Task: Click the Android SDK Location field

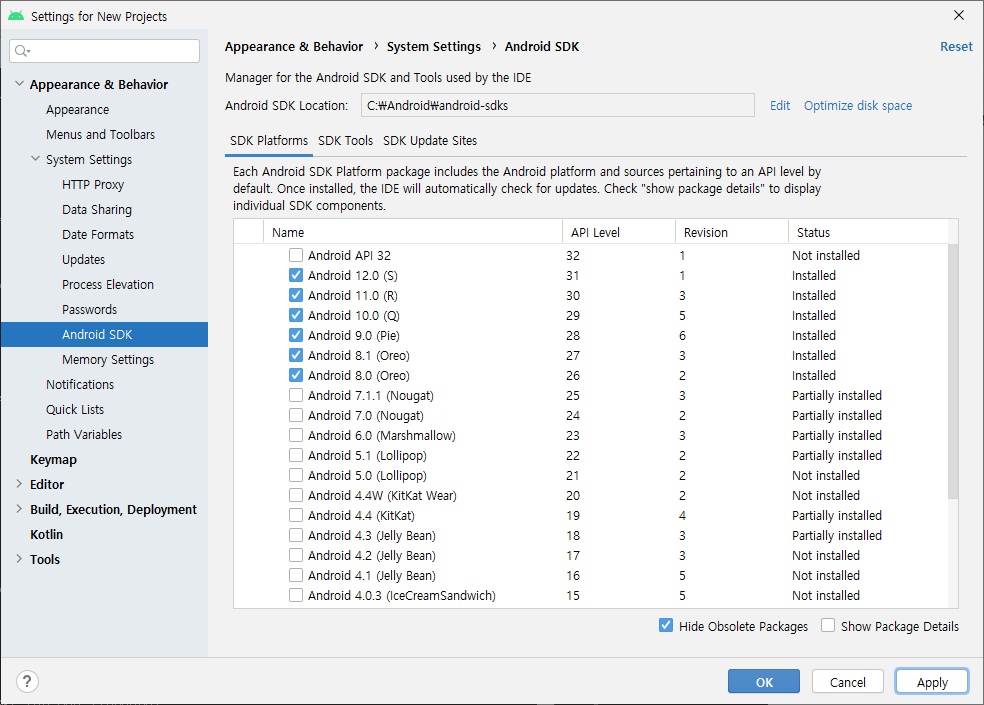Action: pyautogui.click(x=557, y=105)
